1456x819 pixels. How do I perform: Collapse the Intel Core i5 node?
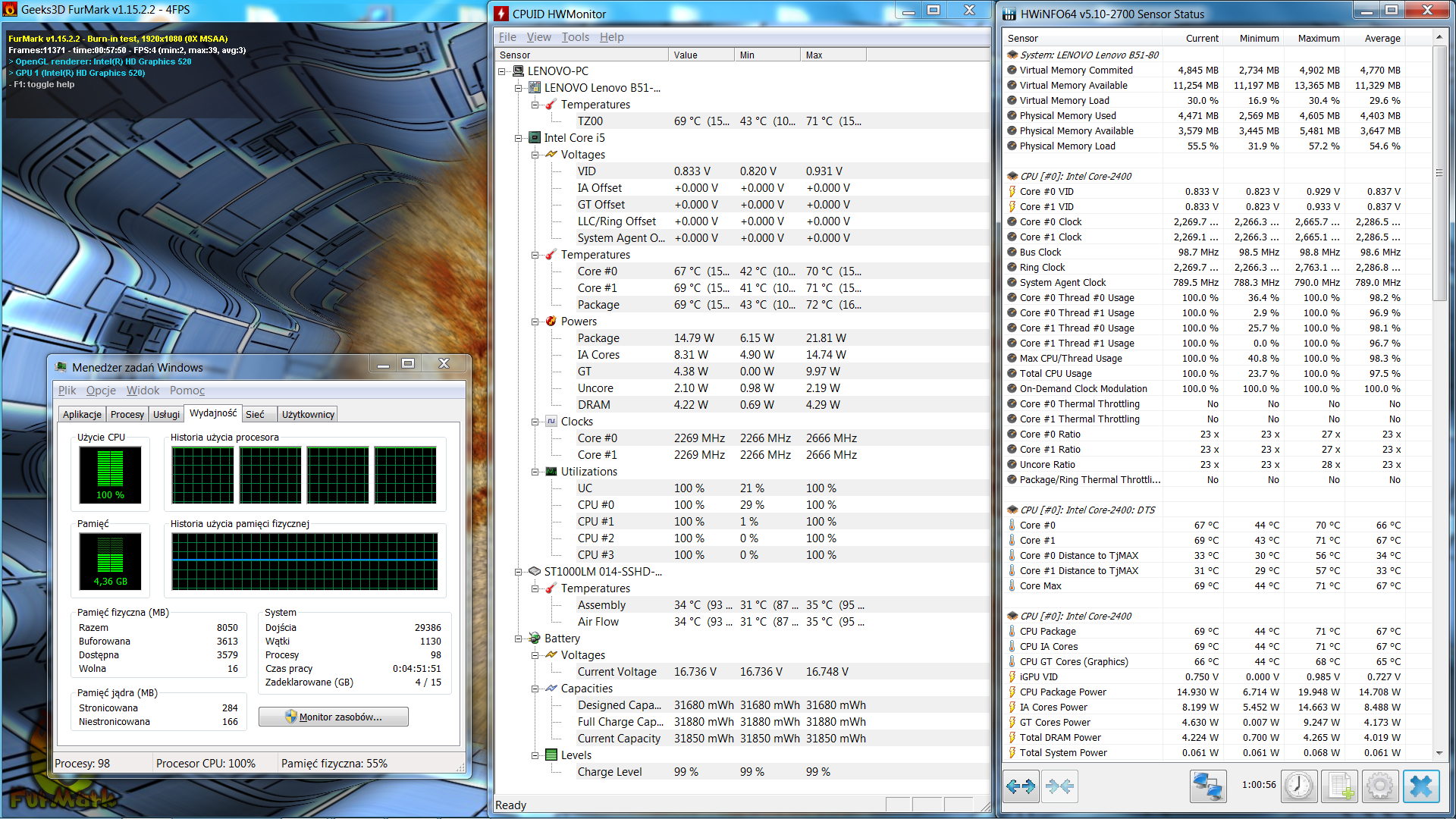519,138
